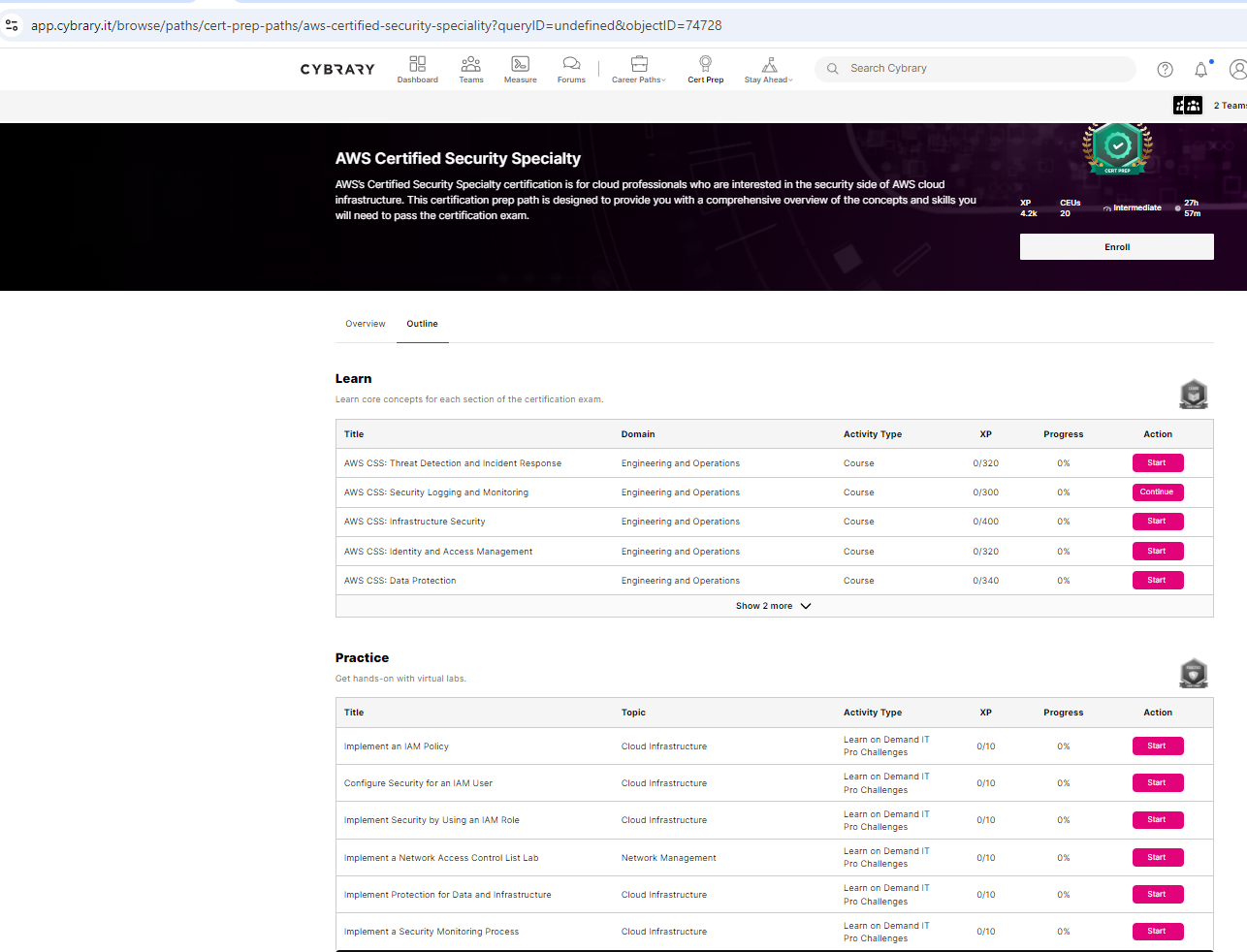Open the Cert Prep ribbon icon
This screenshot has width=1247, height=952.
tap(705, 64)
